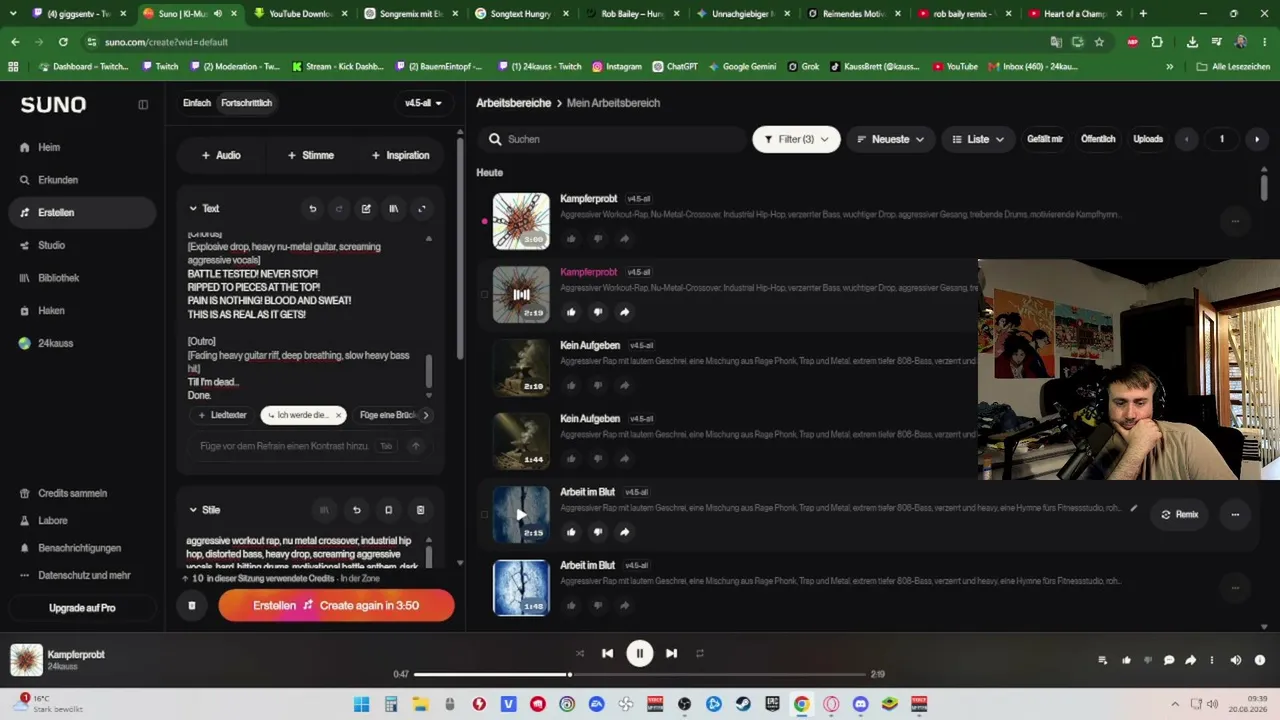The height and width of the screenshot is (720, 1280).
Task: Focus the Suchen search field
Action: point(612,139)
